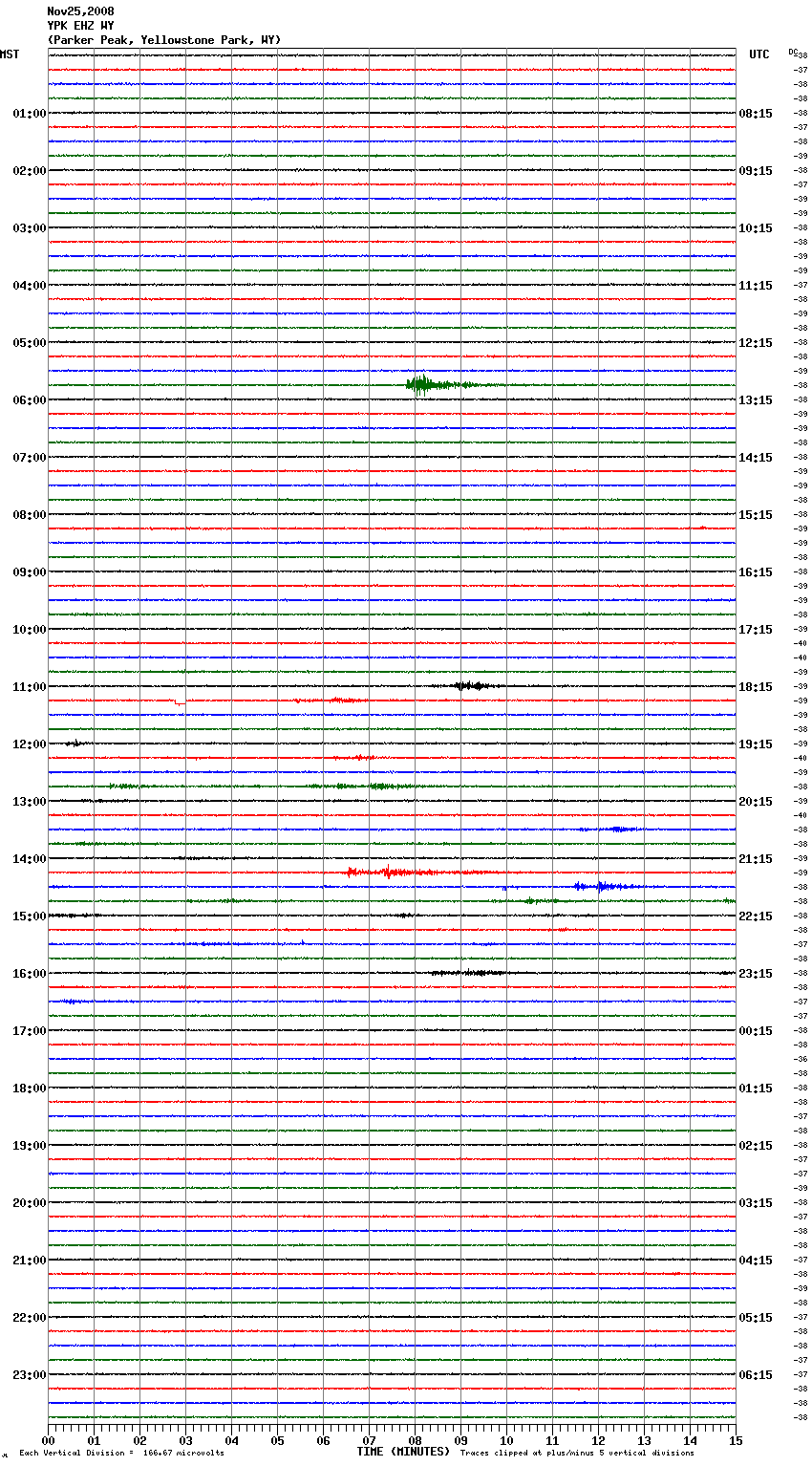The width and height of the screenshot is (812, 1466).
Task: Select the 01:00 MST time label
Action: pos(30,114)
